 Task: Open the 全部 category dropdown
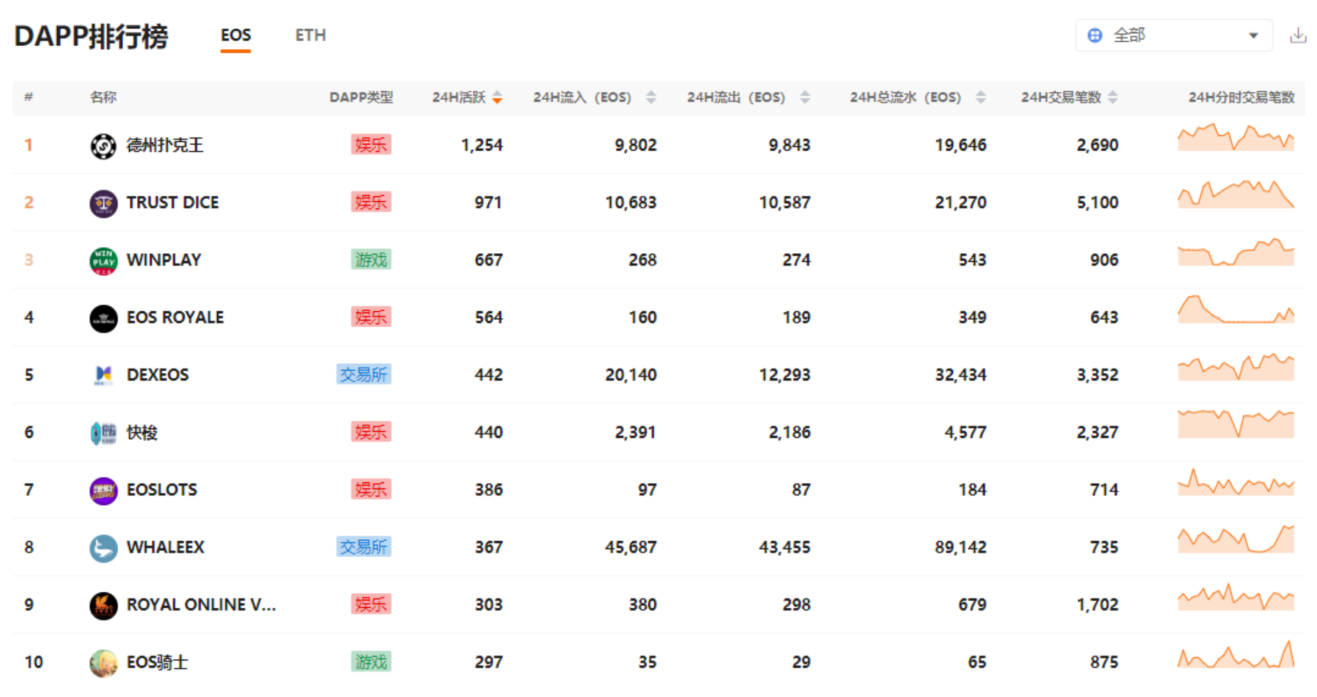[1174, 35]
